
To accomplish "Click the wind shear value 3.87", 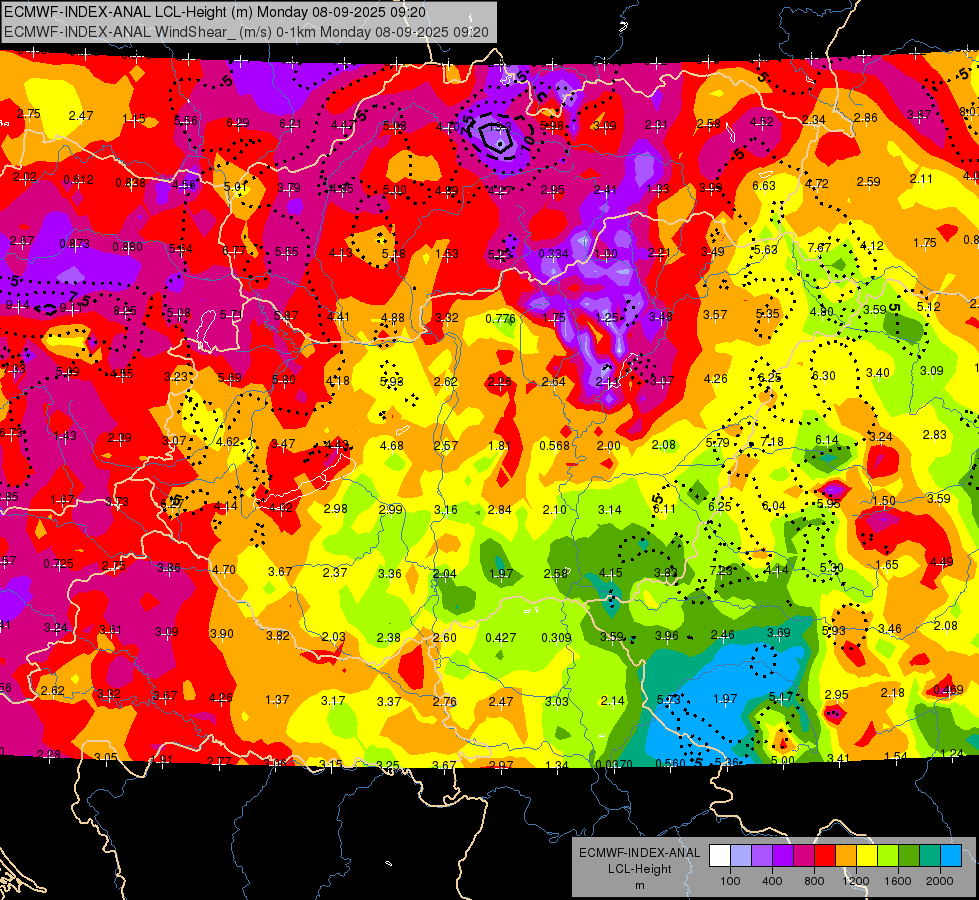I will point(919,114).
